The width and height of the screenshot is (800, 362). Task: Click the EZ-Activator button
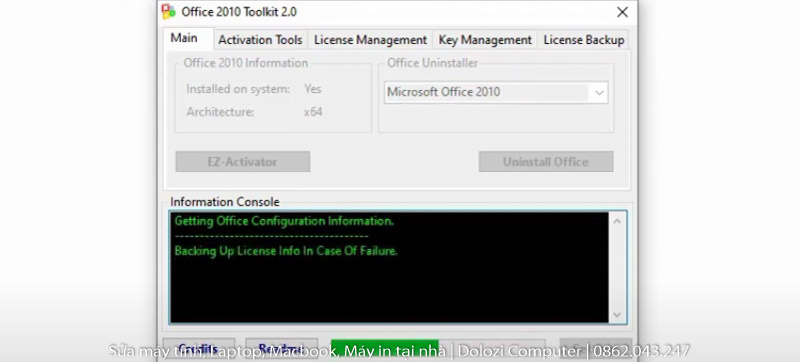pyautogui.click(x=243, y=162)
